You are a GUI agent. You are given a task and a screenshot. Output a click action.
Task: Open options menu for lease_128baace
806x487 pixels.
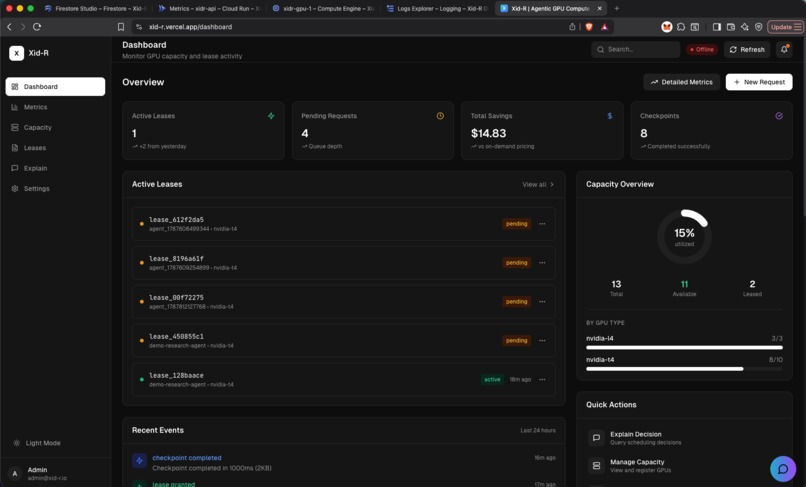pyautogui.click(x=542, y=380)
